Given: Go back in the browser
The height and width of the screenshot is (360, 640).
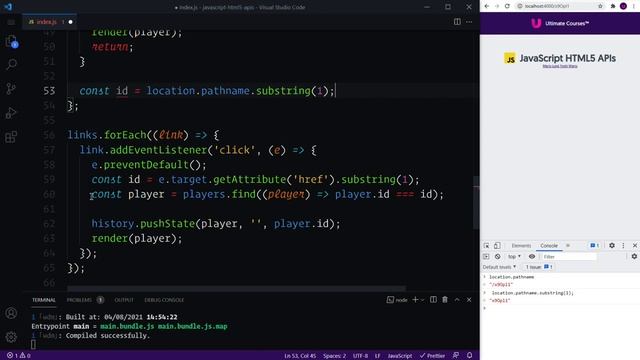Looking at the screenshot, I should click(x=487, y=6).
